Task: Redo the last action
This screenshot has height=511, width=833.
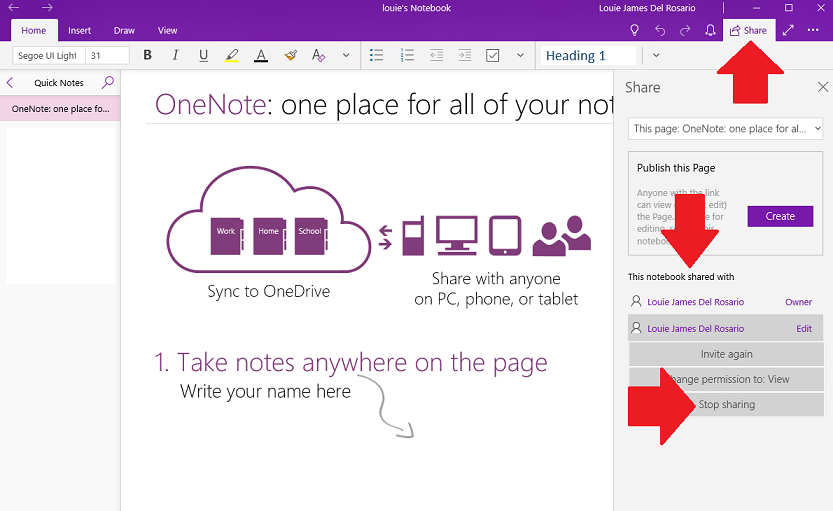Action: tap(685, 30)
